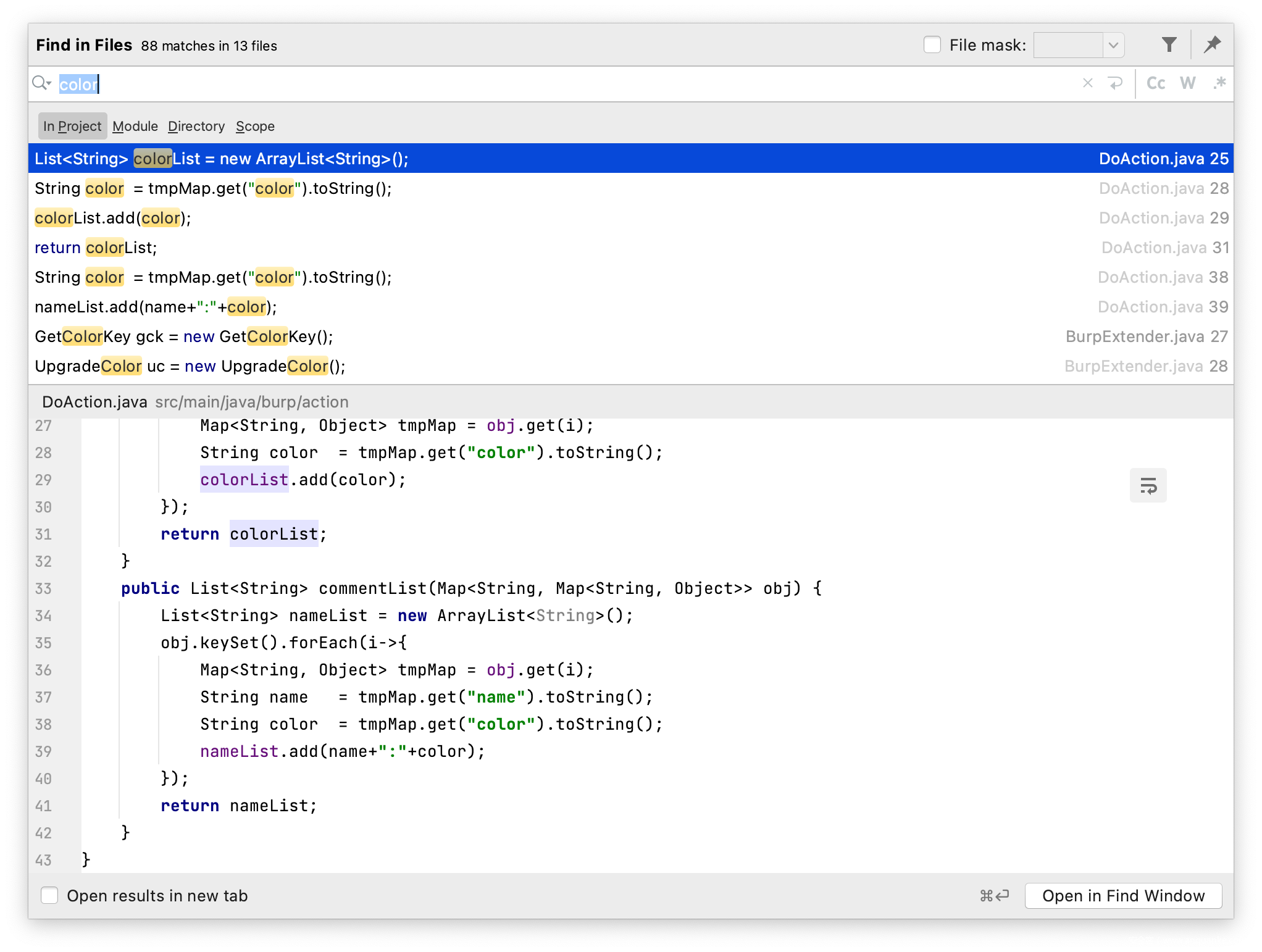Switch to the Directory scope tab

point(196,126)
